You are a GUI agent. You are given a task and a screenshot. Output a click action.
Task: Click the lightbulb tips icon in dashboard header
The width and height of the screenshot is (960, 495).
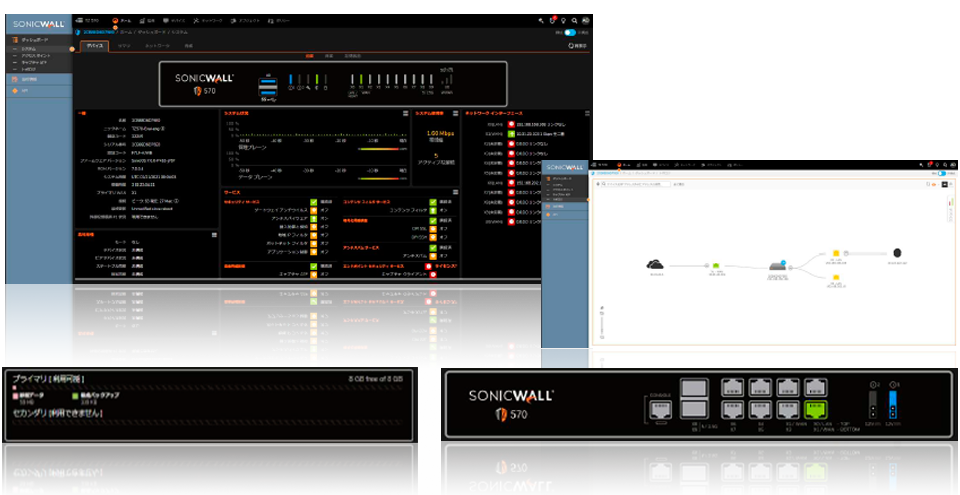(563, 20)
